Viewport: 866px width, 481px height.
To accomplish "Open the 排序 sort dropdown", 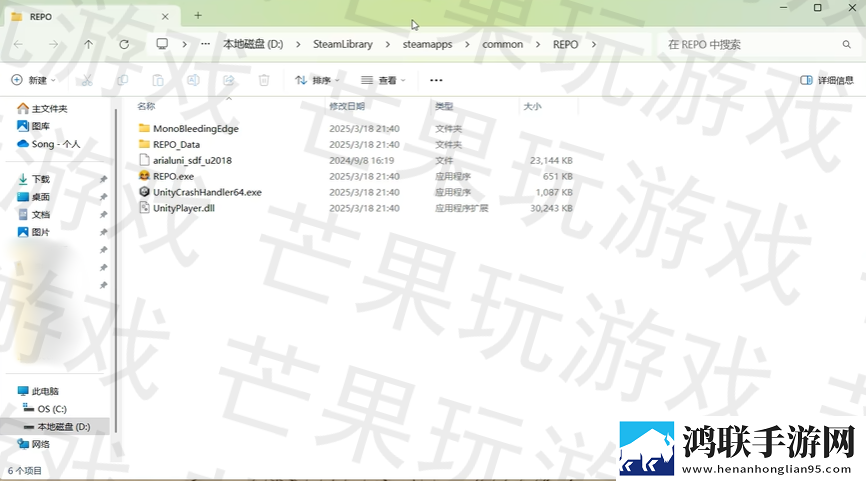I will (317, 80).
